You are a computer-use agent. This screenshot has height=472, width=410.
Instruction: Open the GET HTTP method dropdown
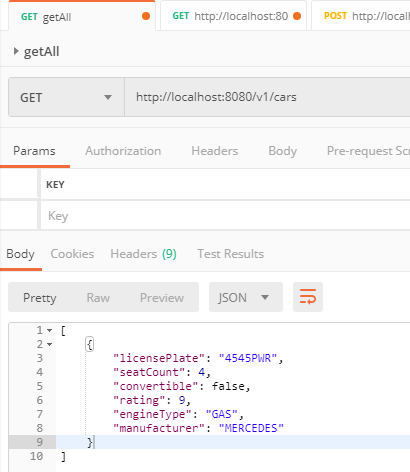point(66,97)
